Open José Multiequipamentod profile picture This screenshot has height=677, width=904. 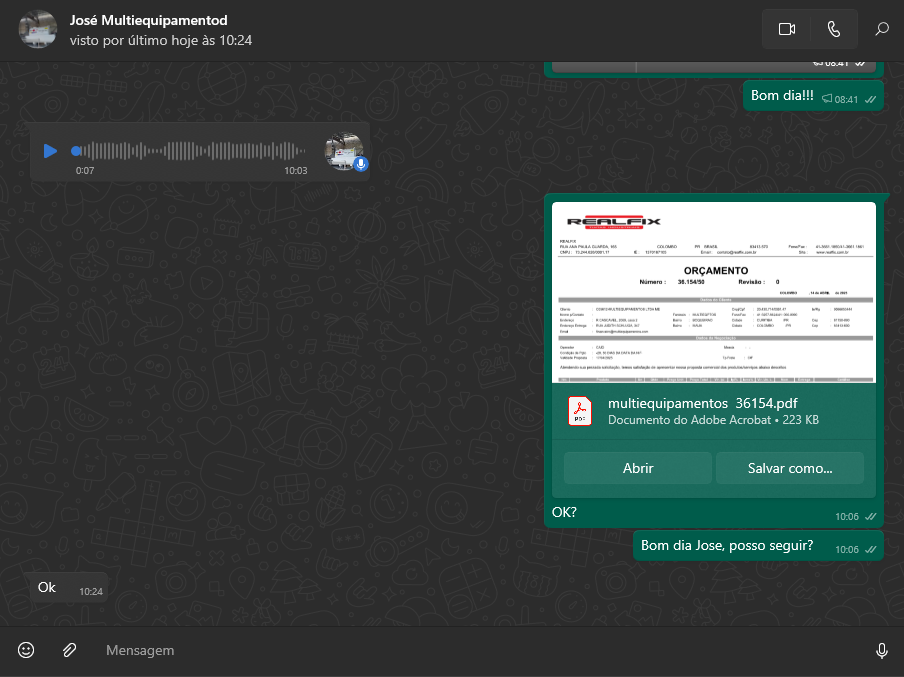click(x=37, y=30)
